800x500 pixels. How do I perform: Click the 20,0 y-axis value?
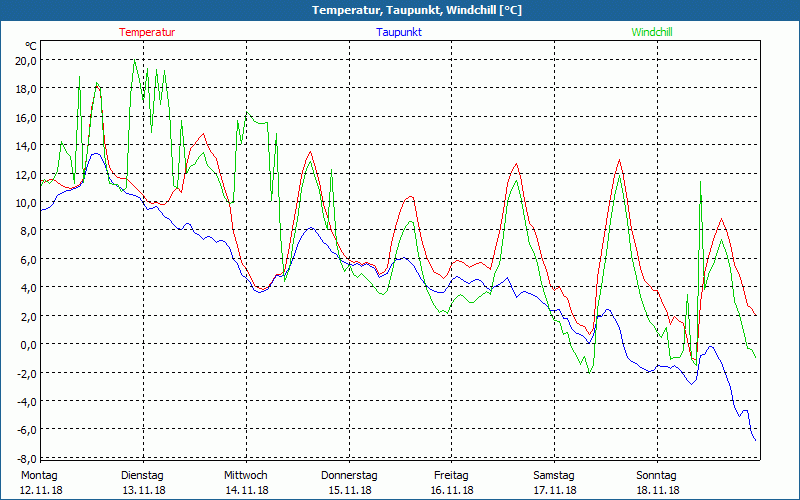click(x=25, y=60)
